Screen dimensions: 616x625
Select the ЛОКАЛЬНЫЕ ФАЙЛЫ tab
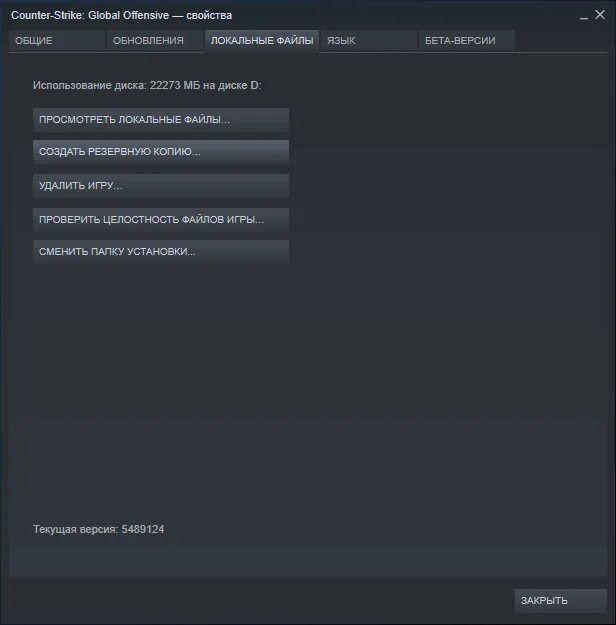click(262, 41)
